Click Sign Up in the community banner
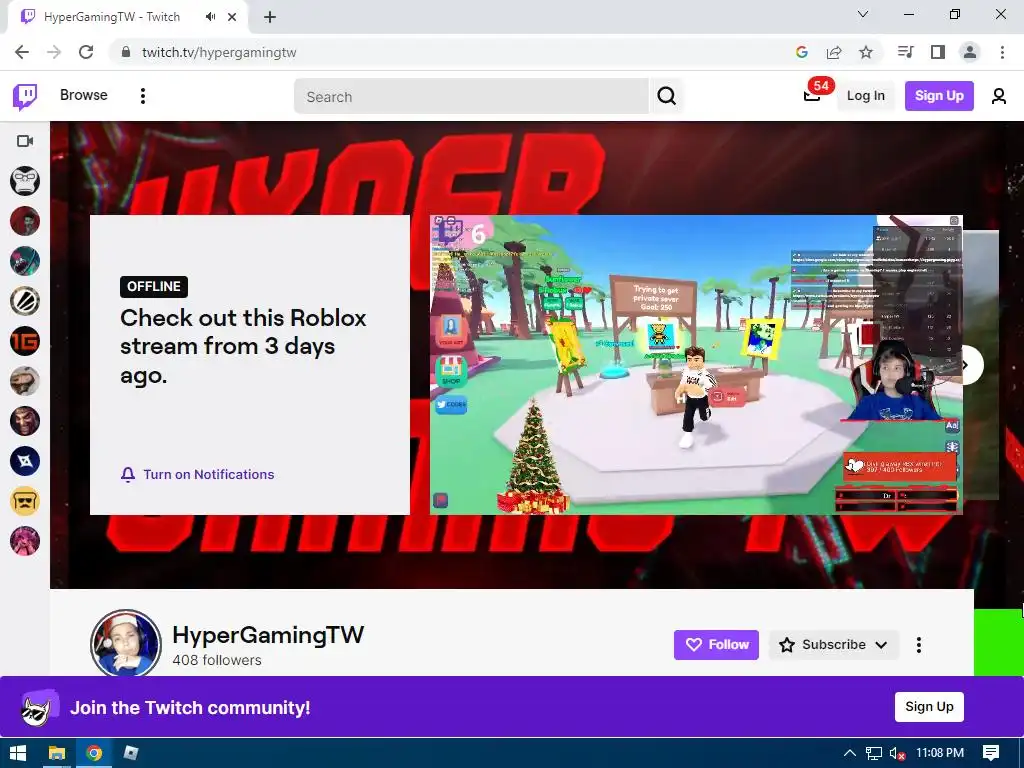Image resolution: width=1024 pixels, height=768 pixels. tap(929, 707)
